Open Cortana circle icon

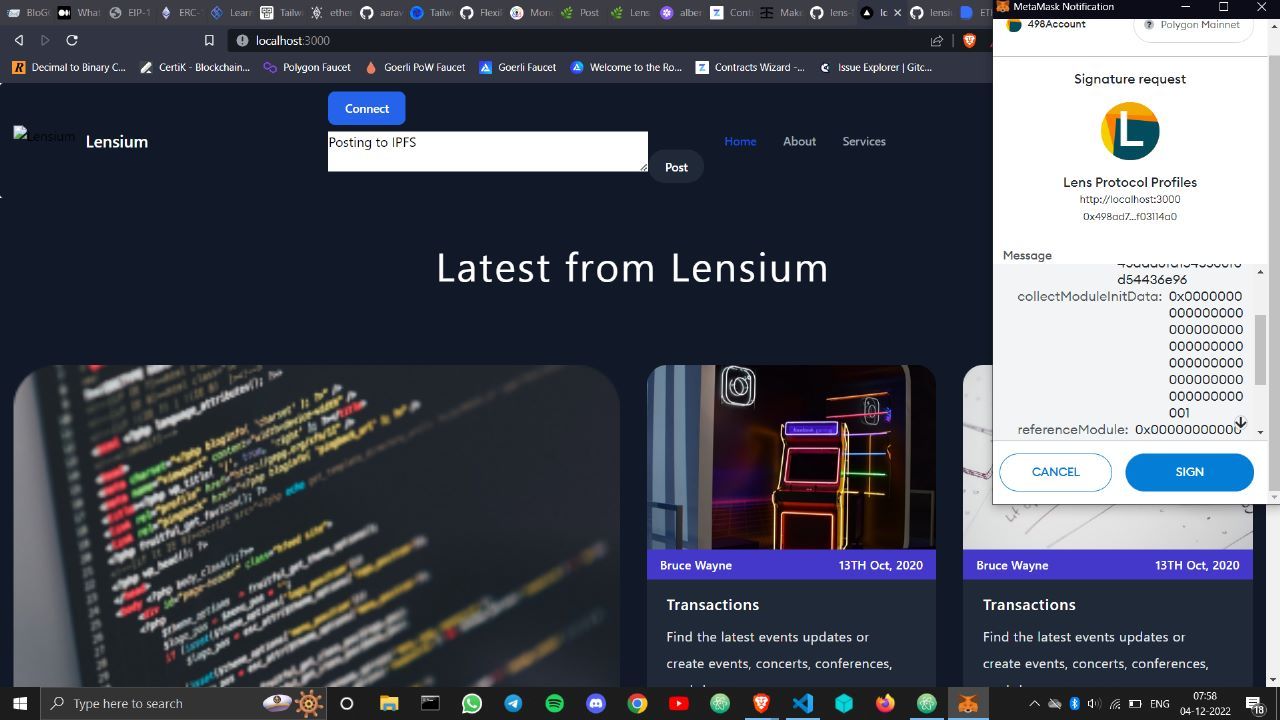[346, 703]
